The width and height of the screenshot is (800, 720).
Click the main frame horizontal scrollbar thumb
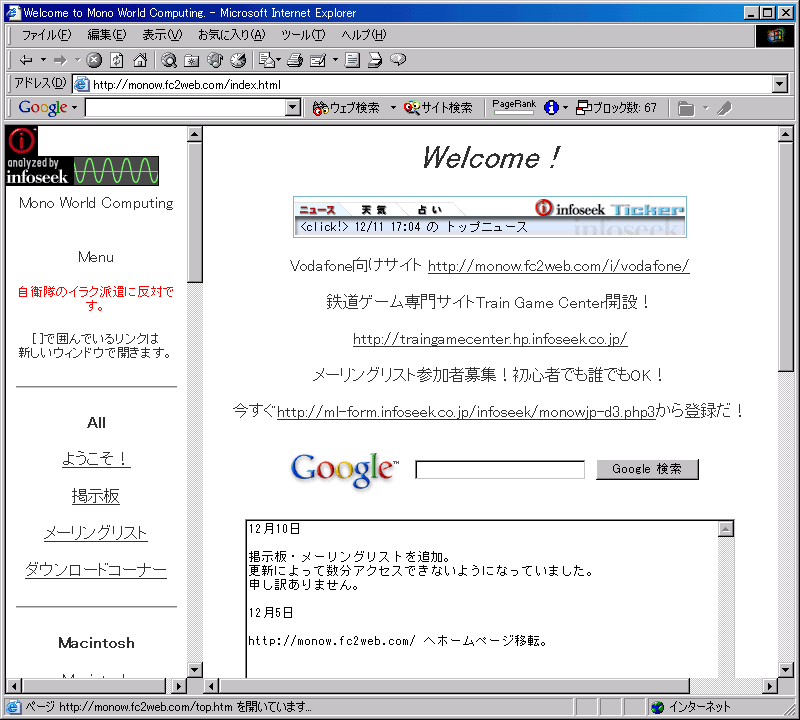[454, 686]
